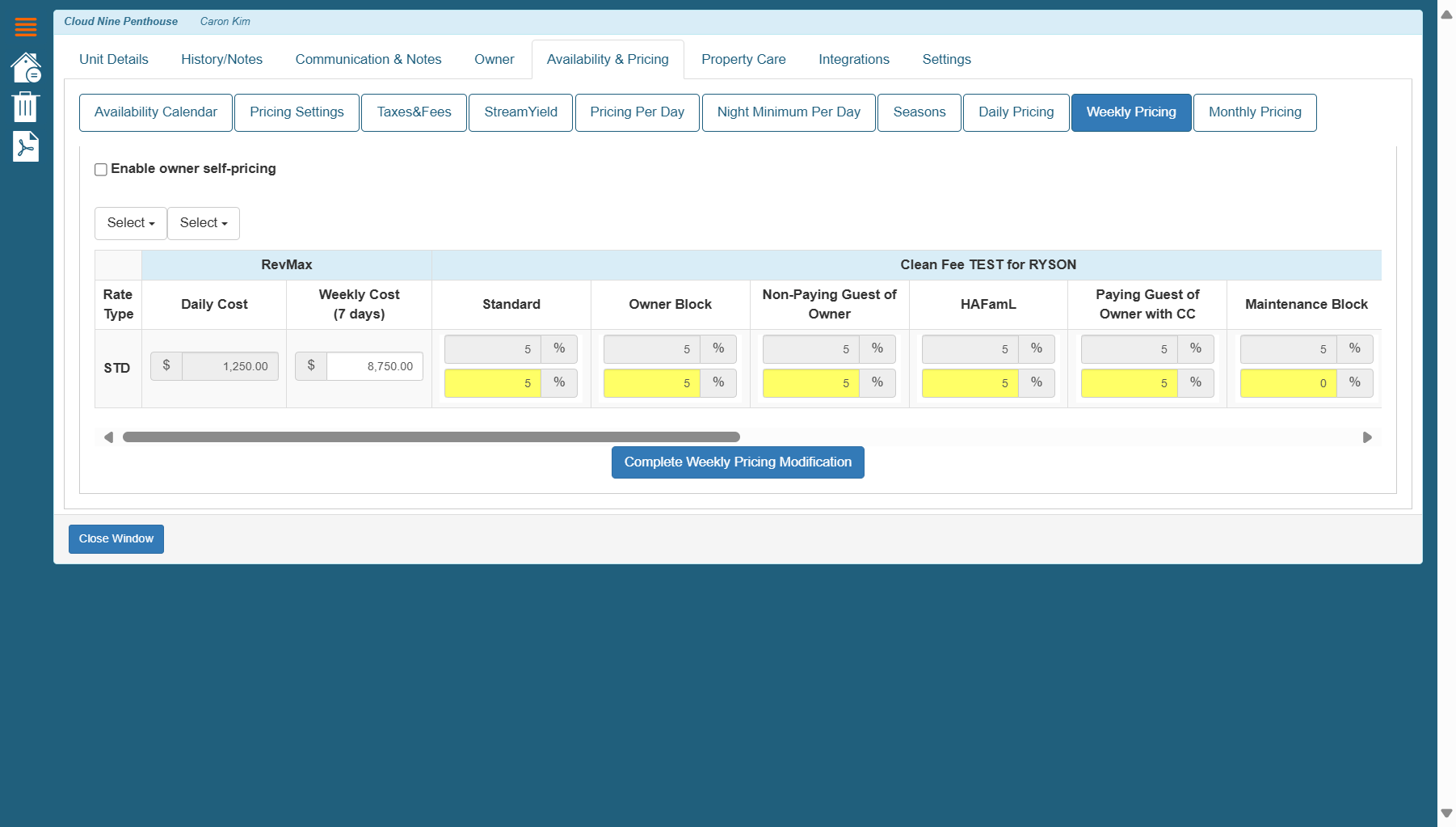Open Availability Calendar sub-tab
This screenshot has width=1456, height=827.
[x=156, y=112]
